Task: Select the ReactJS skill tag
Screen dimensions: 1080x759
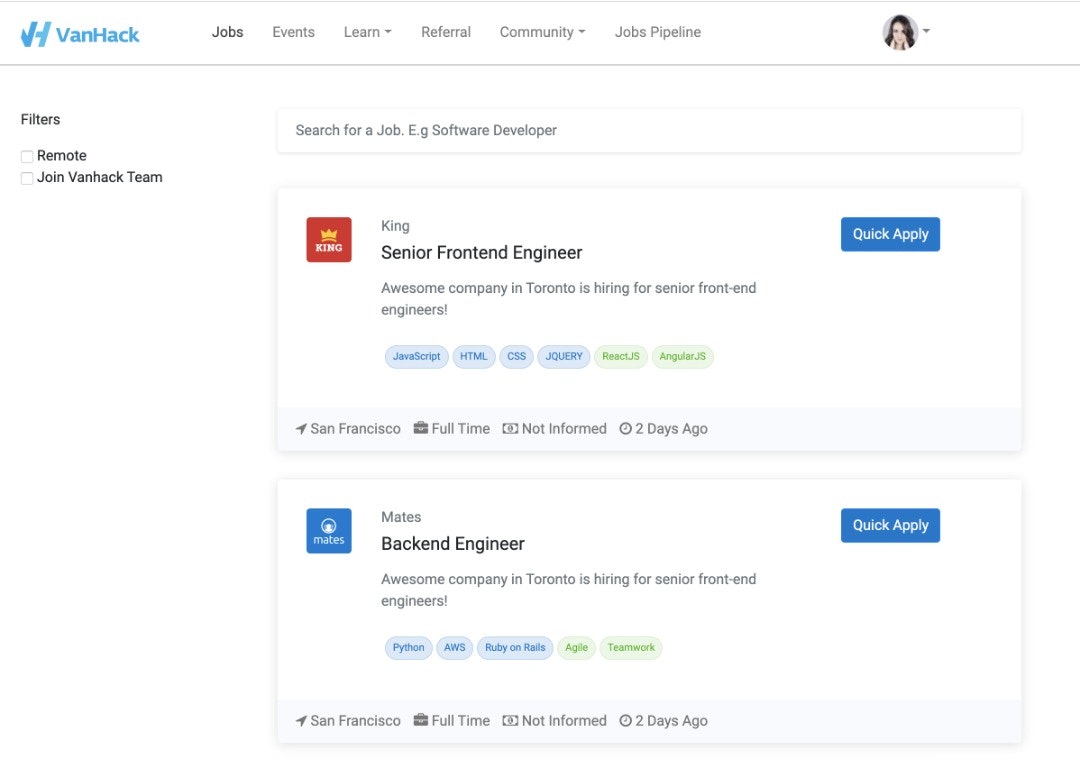Action: 620,356
